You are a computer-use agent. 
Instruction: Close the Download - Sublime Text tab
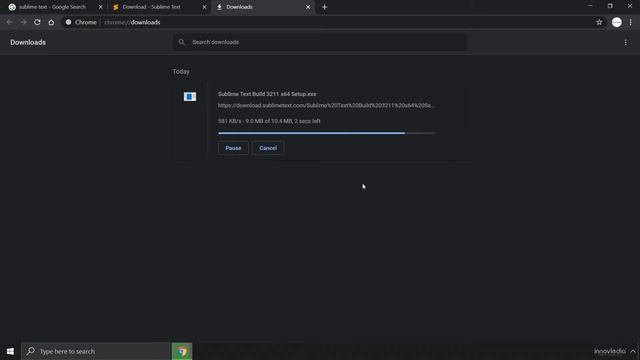point(204,7)
